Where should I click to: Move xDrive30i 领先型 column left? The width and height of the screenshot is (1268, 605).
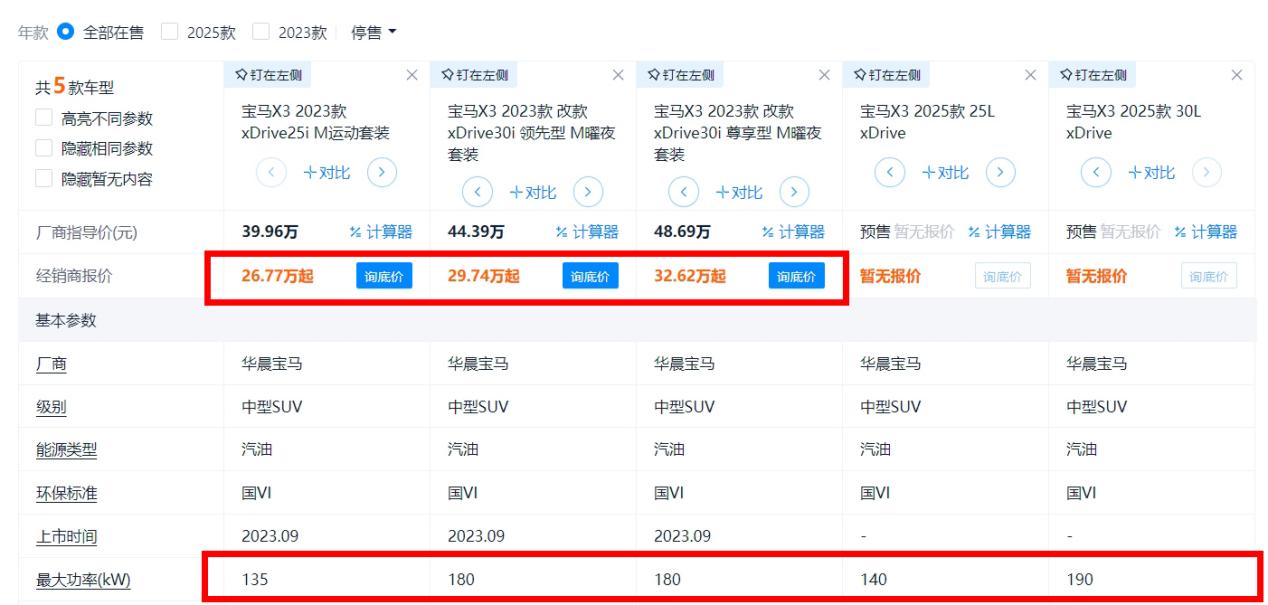pyautogui.click(x=476, y=193)
